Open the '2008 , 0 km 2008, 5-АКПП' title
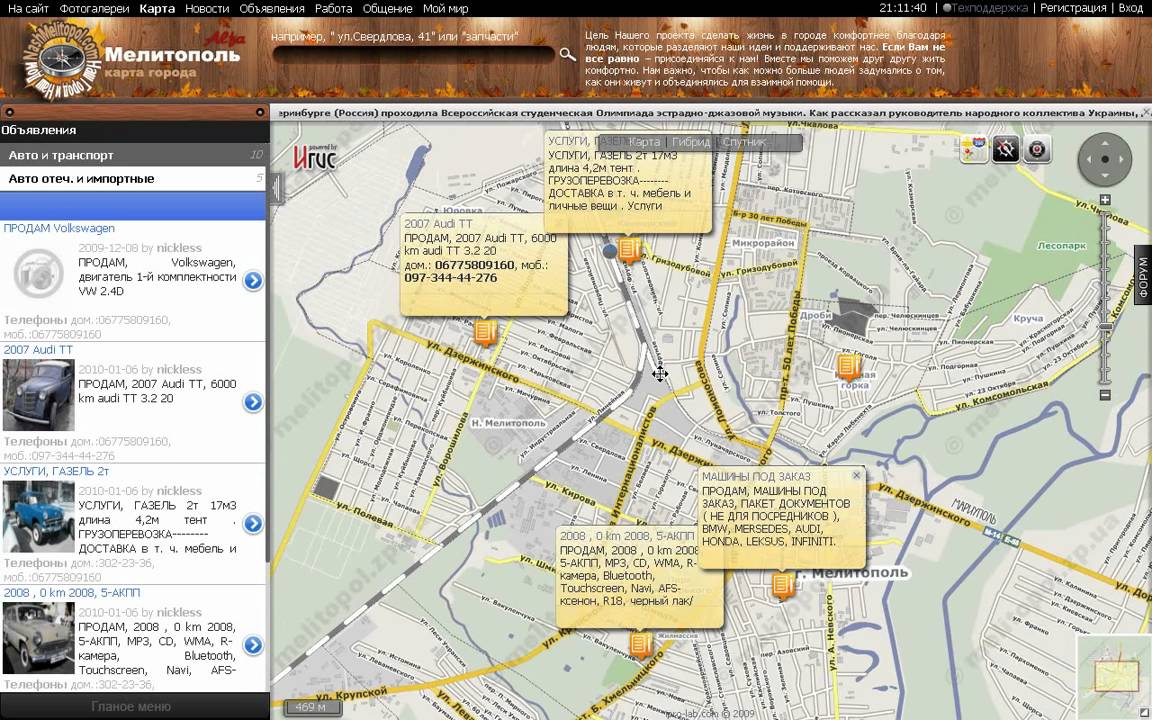This screenshot has width=1152, height=720. (72, 593)
